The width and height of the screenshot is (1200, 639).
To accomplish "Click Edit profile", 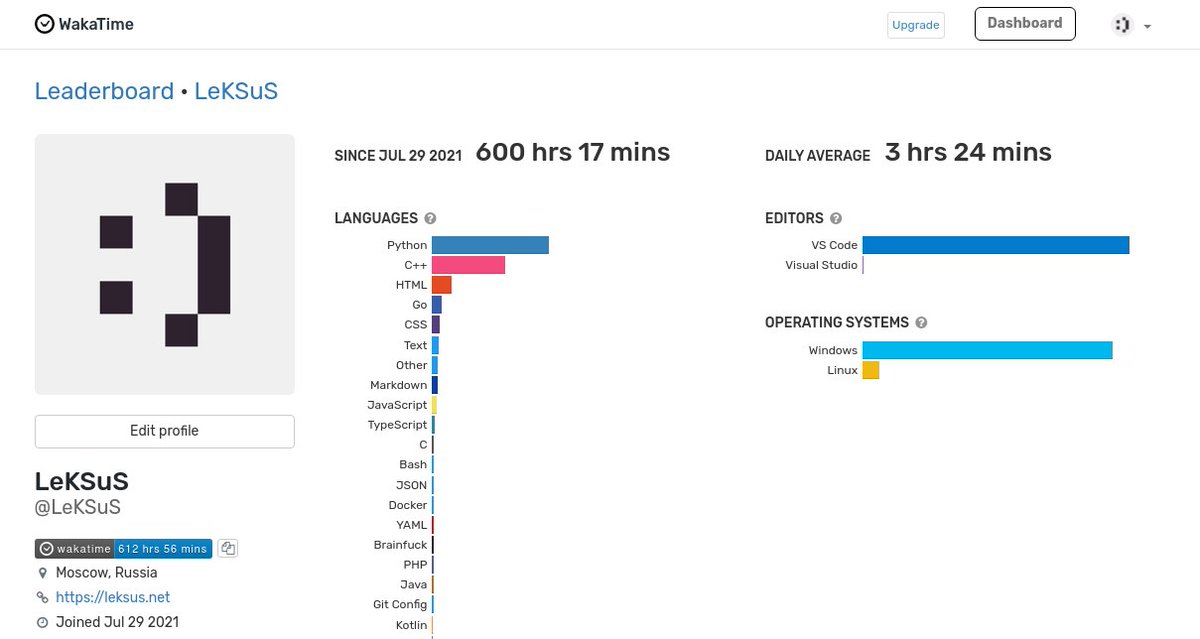I will tap(165, 431).
